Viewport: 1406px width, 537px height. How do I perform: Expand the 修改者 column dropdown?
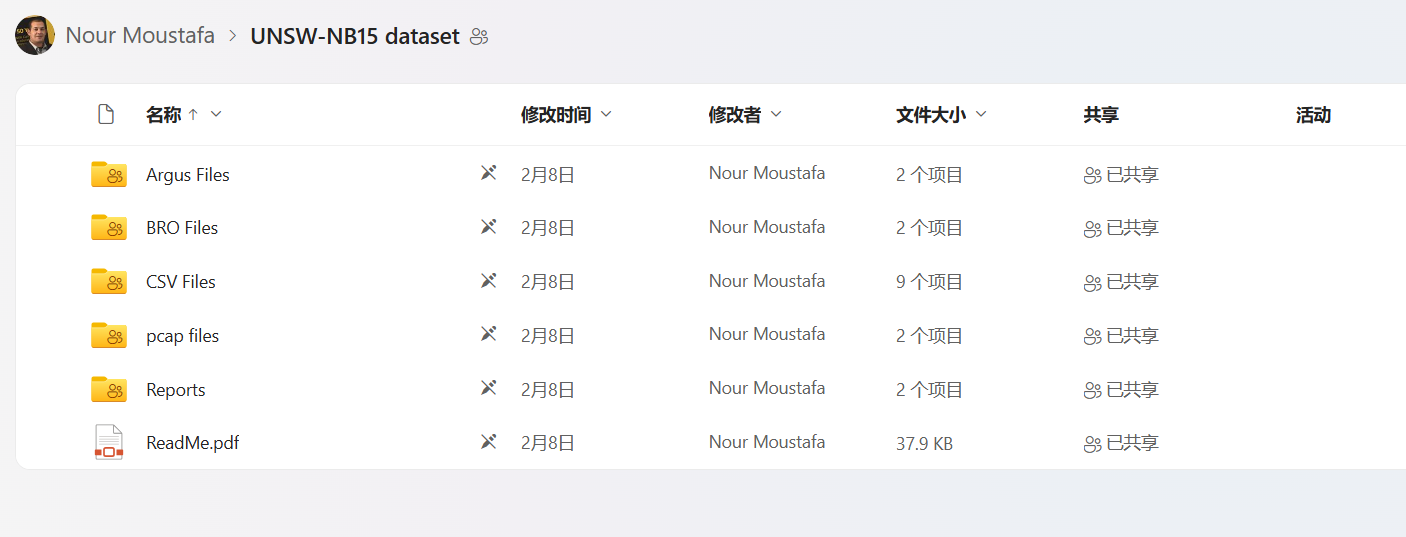(776, 115)
